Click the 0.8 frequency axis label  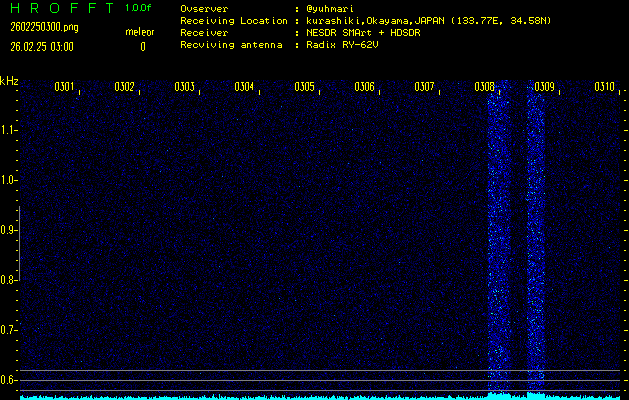9,280
